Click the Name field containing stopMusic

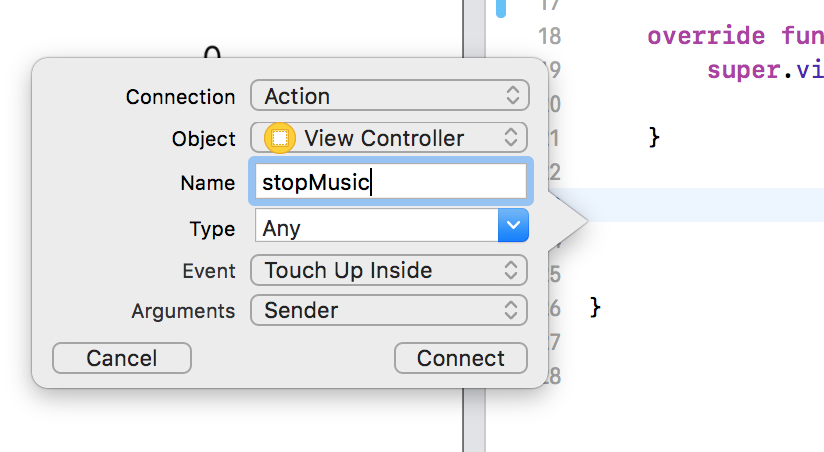point(390,181)
